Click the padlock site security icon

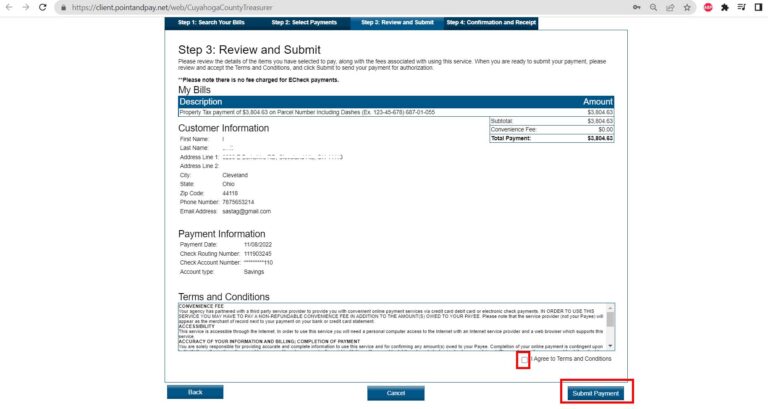tap(63, 8)
